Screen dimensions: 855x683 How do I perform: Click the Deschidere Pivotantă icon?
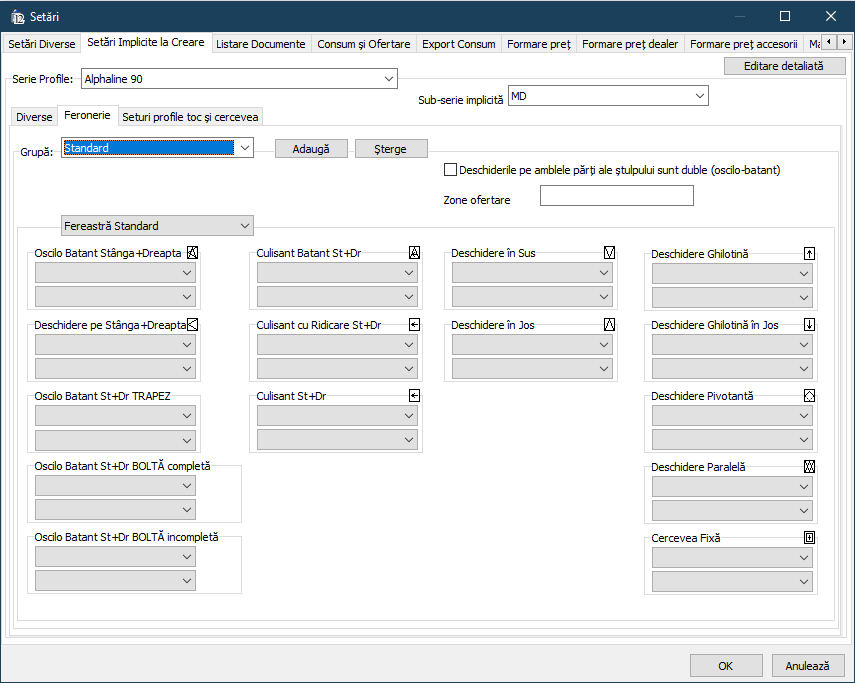[x=809, y=396]
